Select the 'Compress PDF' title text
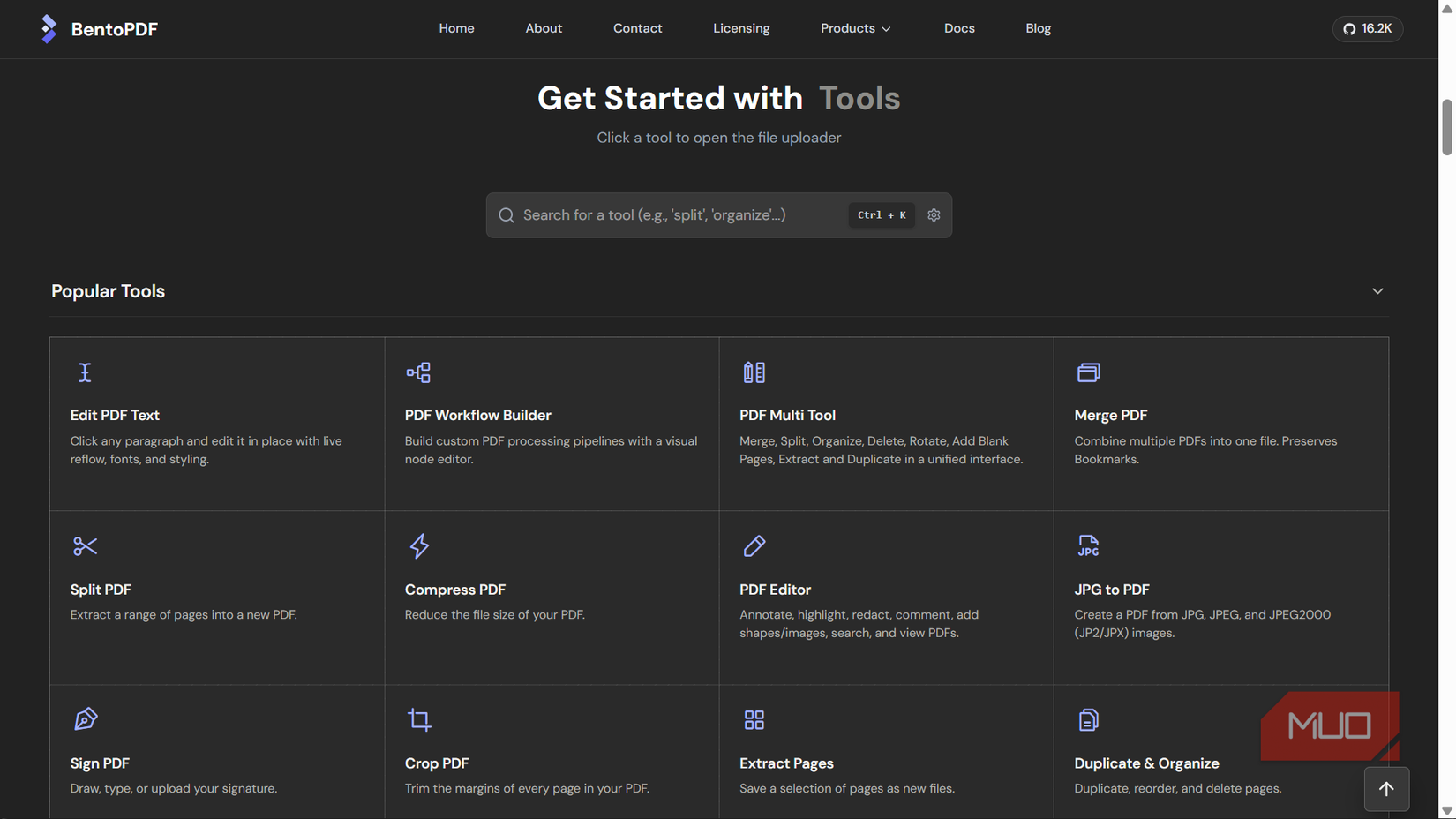 [x=455, y=590]
